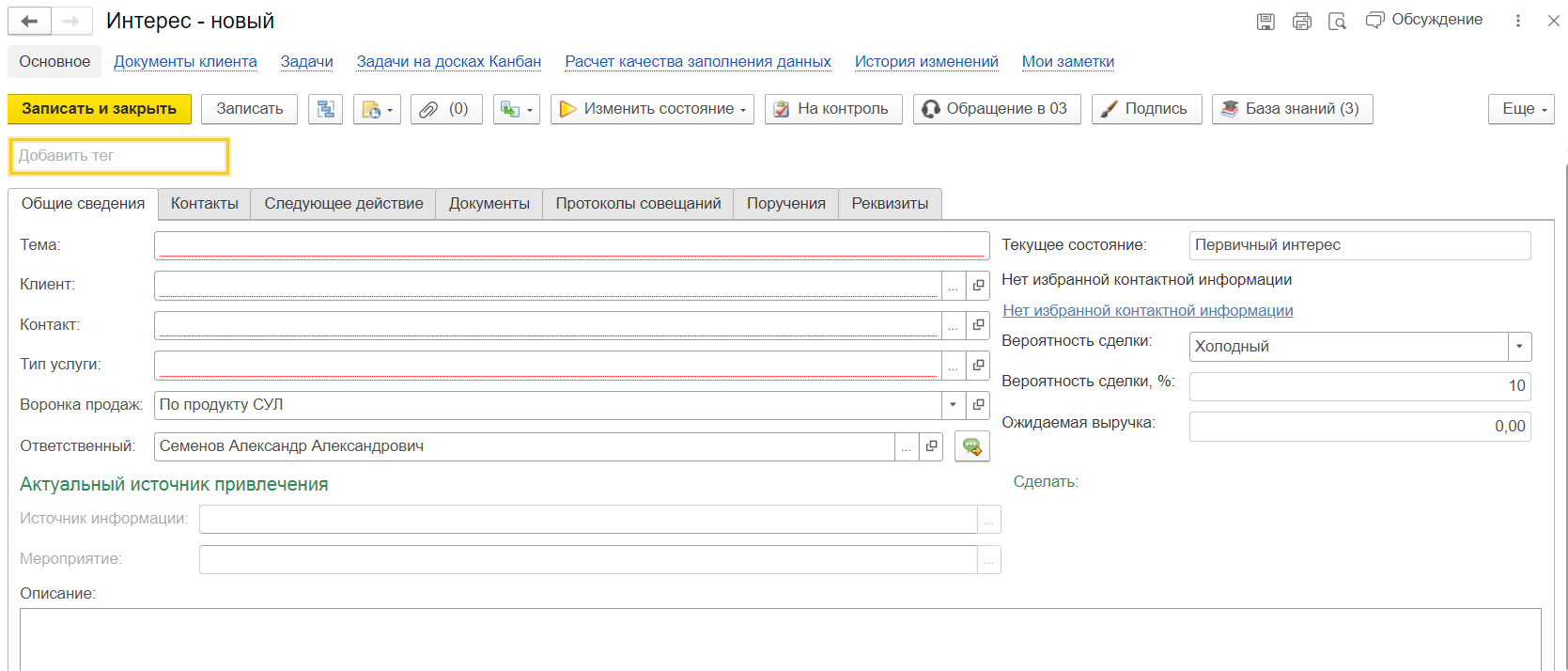Click into the Клиент field
Image resolution: width=1568 pixels, height=671 pixels.
coord(548,285)
